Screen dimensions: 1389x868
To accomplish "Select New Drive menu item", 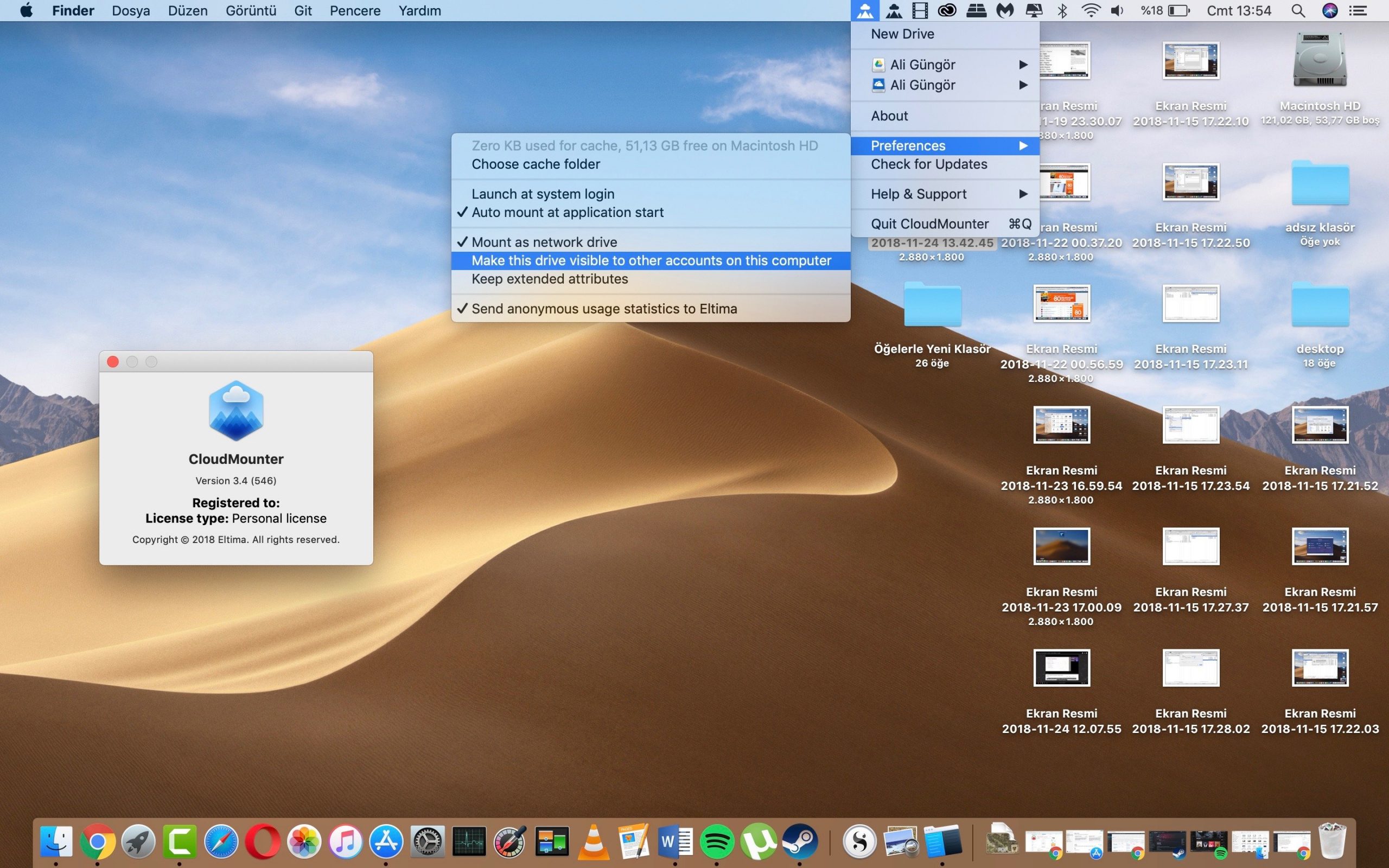I will click(x=902, y=34).
